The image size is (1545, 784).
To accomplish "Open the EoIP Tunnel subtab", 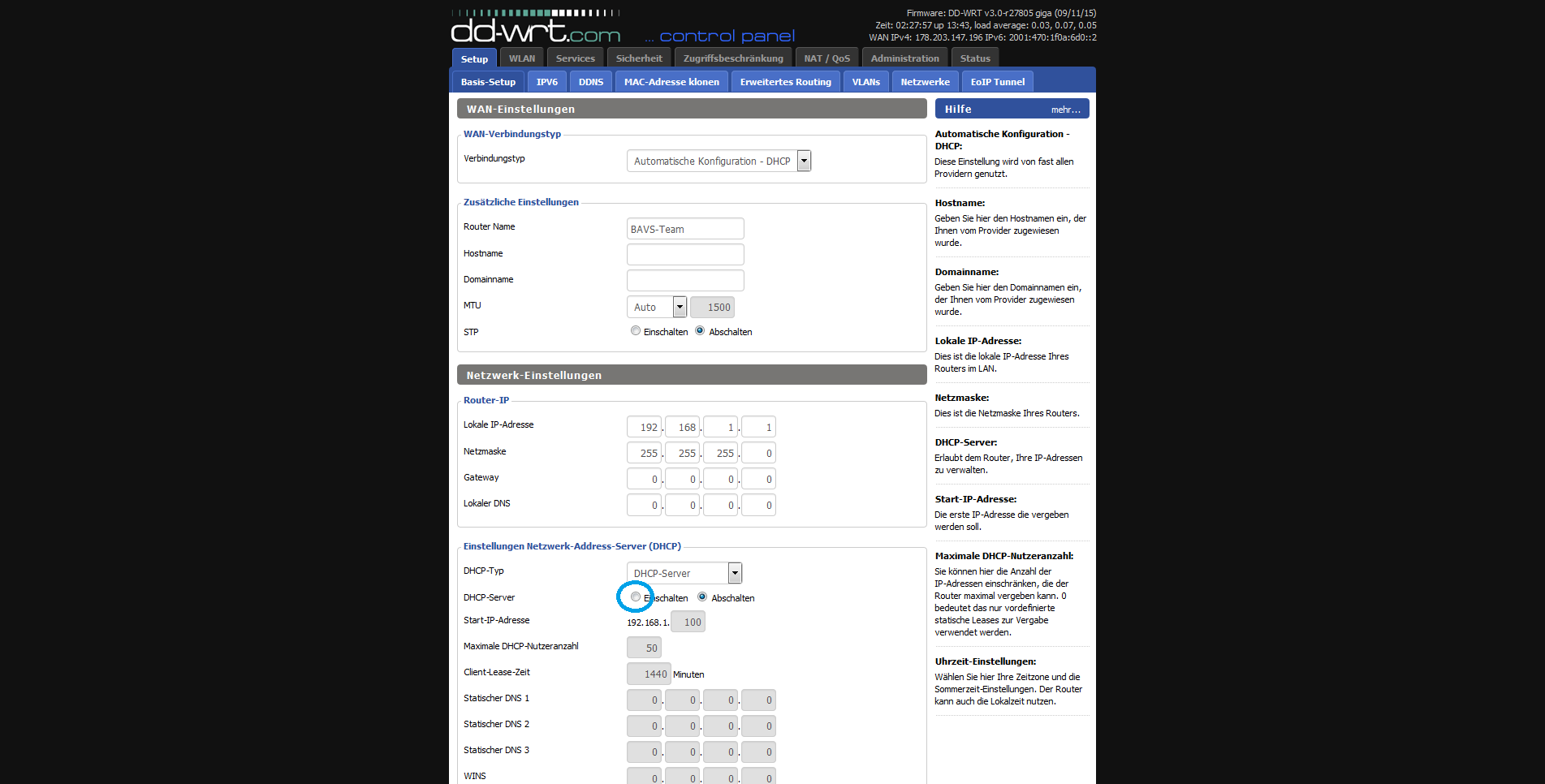I will pos(998,82).
